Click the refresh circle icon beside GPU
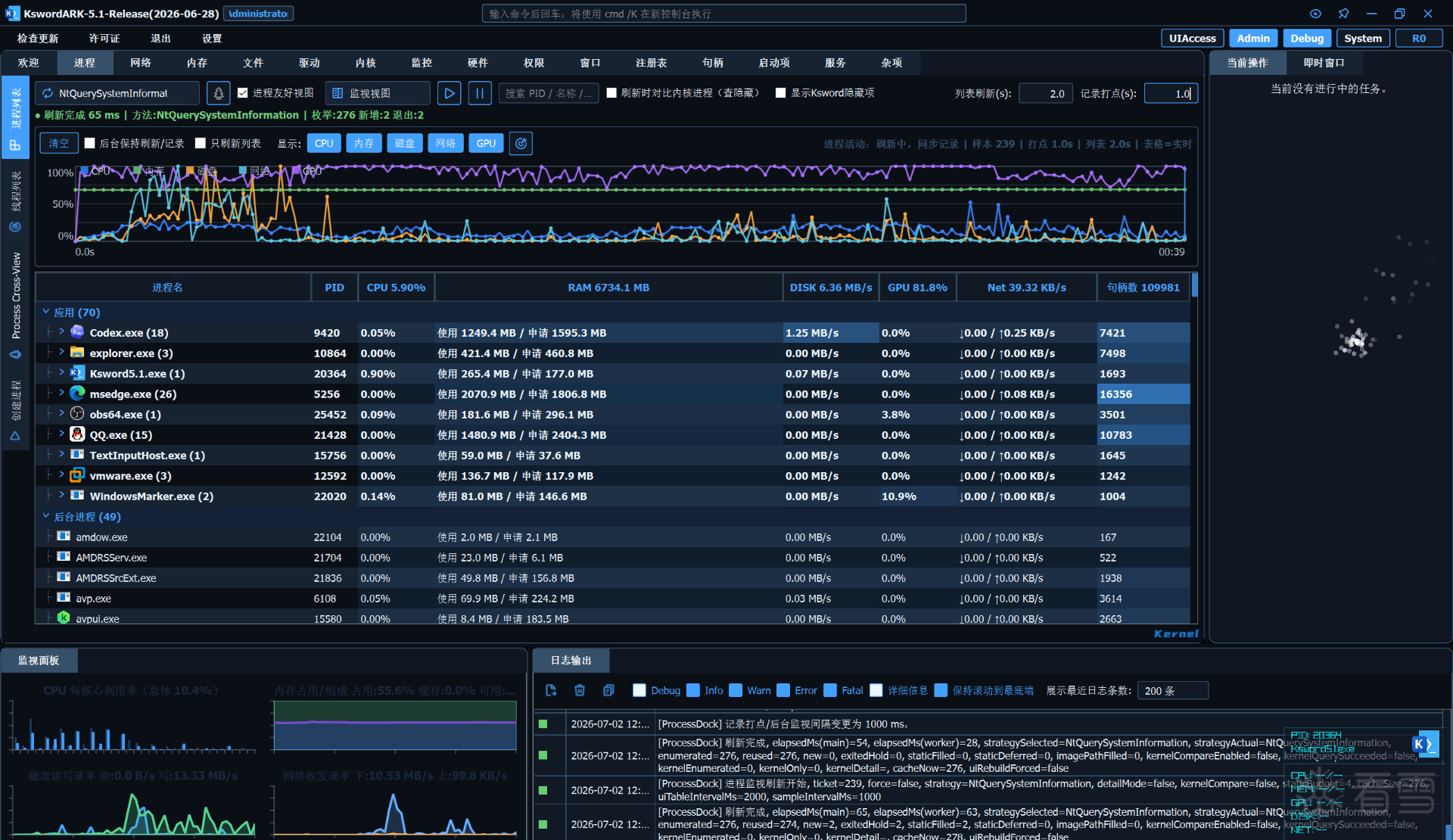Viewport: 1453px width, 840px height. coord(521,143)
